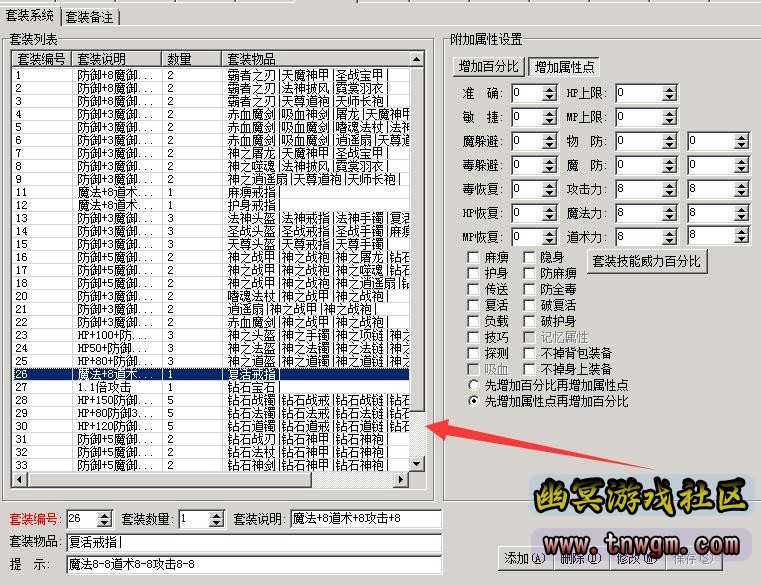761x586 pixels.
Task: Select row 27 labeled 1.1倍攻击
Action: (x=210, y=387)
